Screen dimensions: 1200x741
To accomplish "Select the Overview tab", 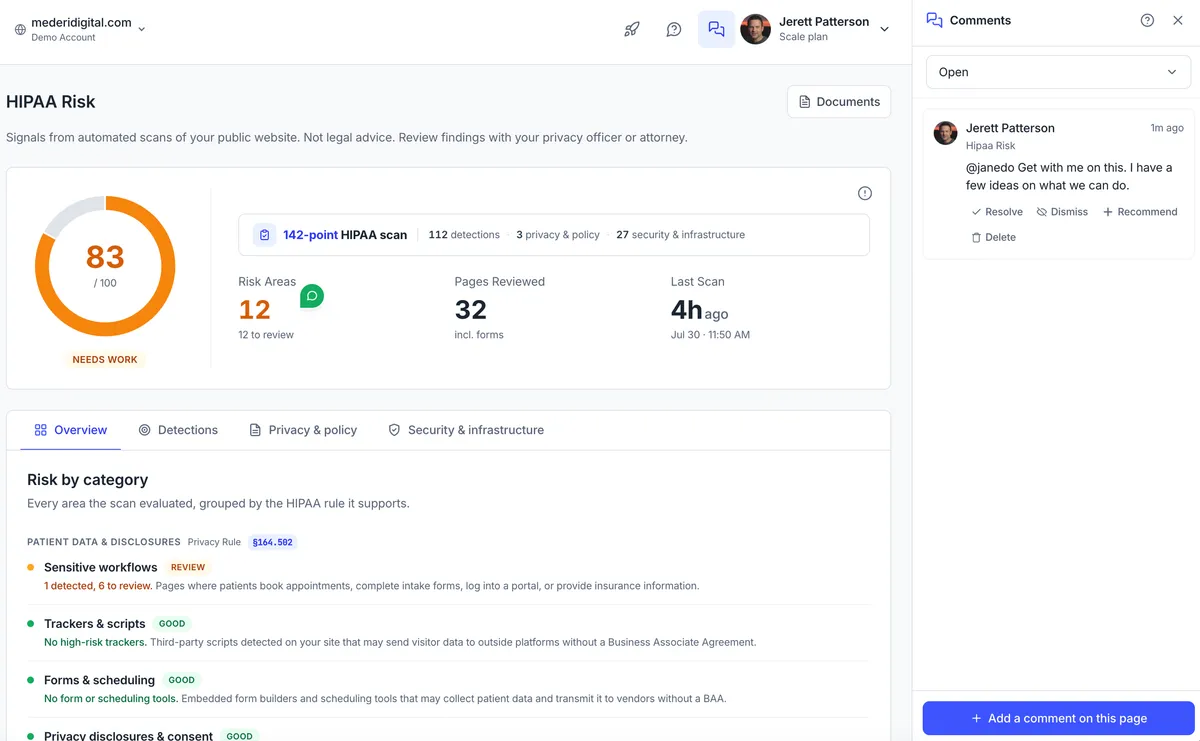I will click(70, 430).
